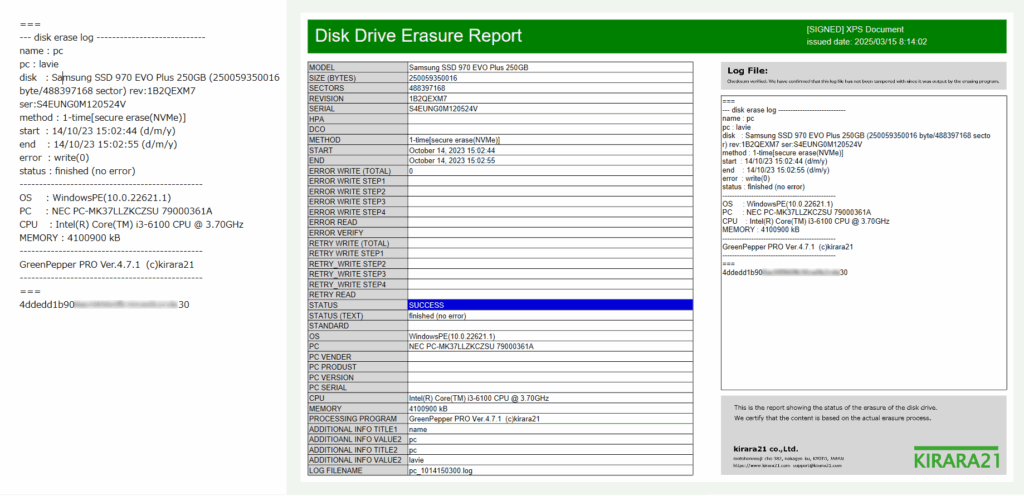This screenshot has height=496, width=1024.
Task: Click 'status : finished (no error)' in left log
Action: (x=78, y=171)
